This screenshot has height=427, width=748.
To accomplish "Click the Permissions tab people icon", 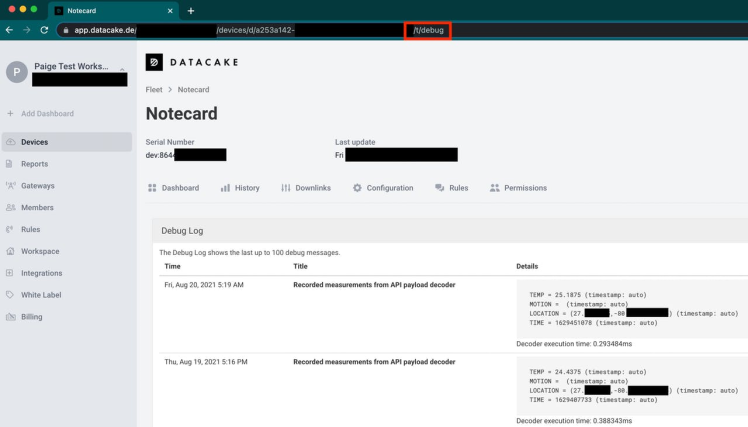I will [x=495, y=188].
